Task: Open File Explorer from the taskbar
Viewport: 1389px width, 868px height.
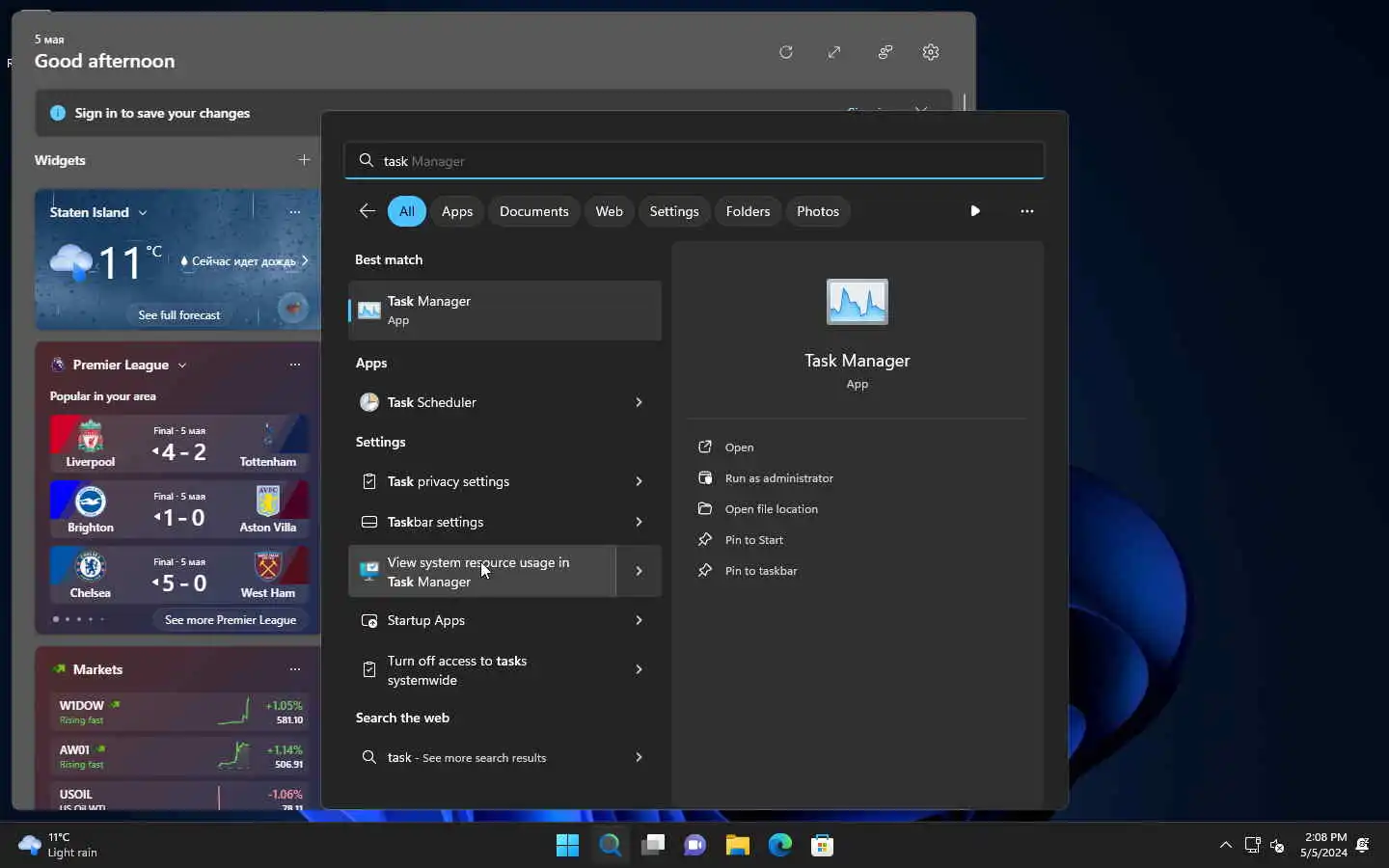Action: tap(738, 845)
